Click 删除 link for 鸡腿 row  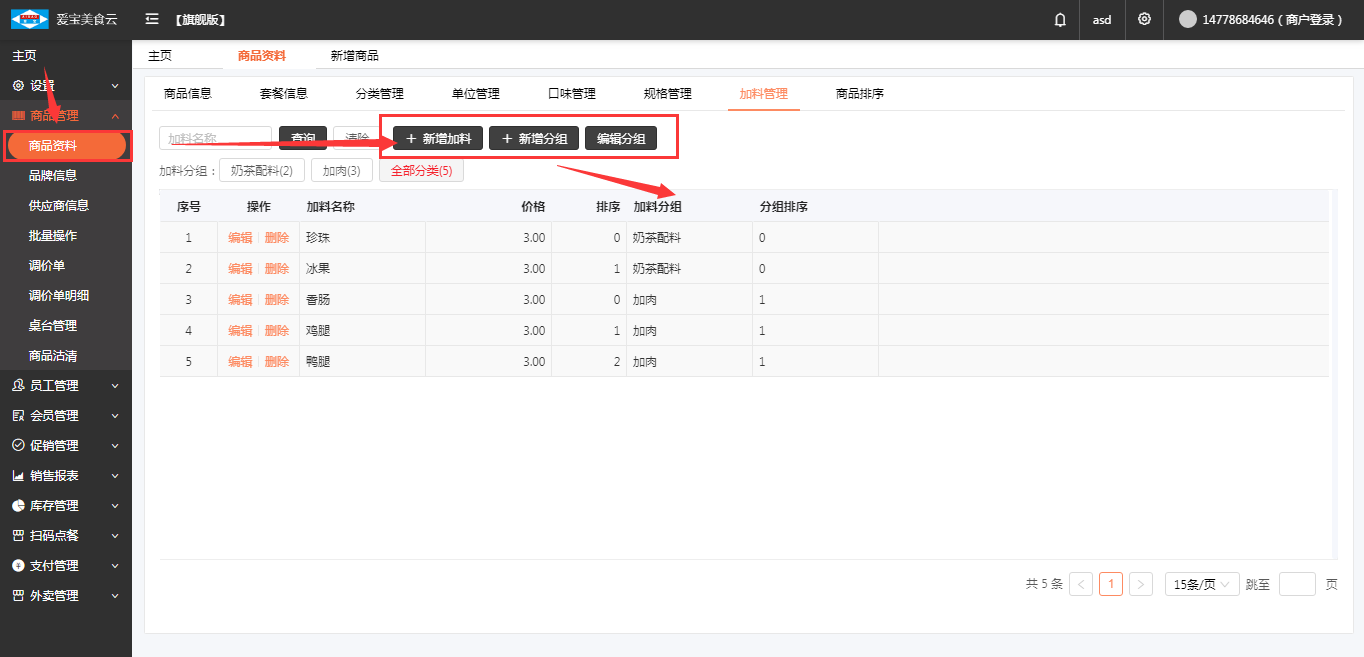click(x=277, y=331)
